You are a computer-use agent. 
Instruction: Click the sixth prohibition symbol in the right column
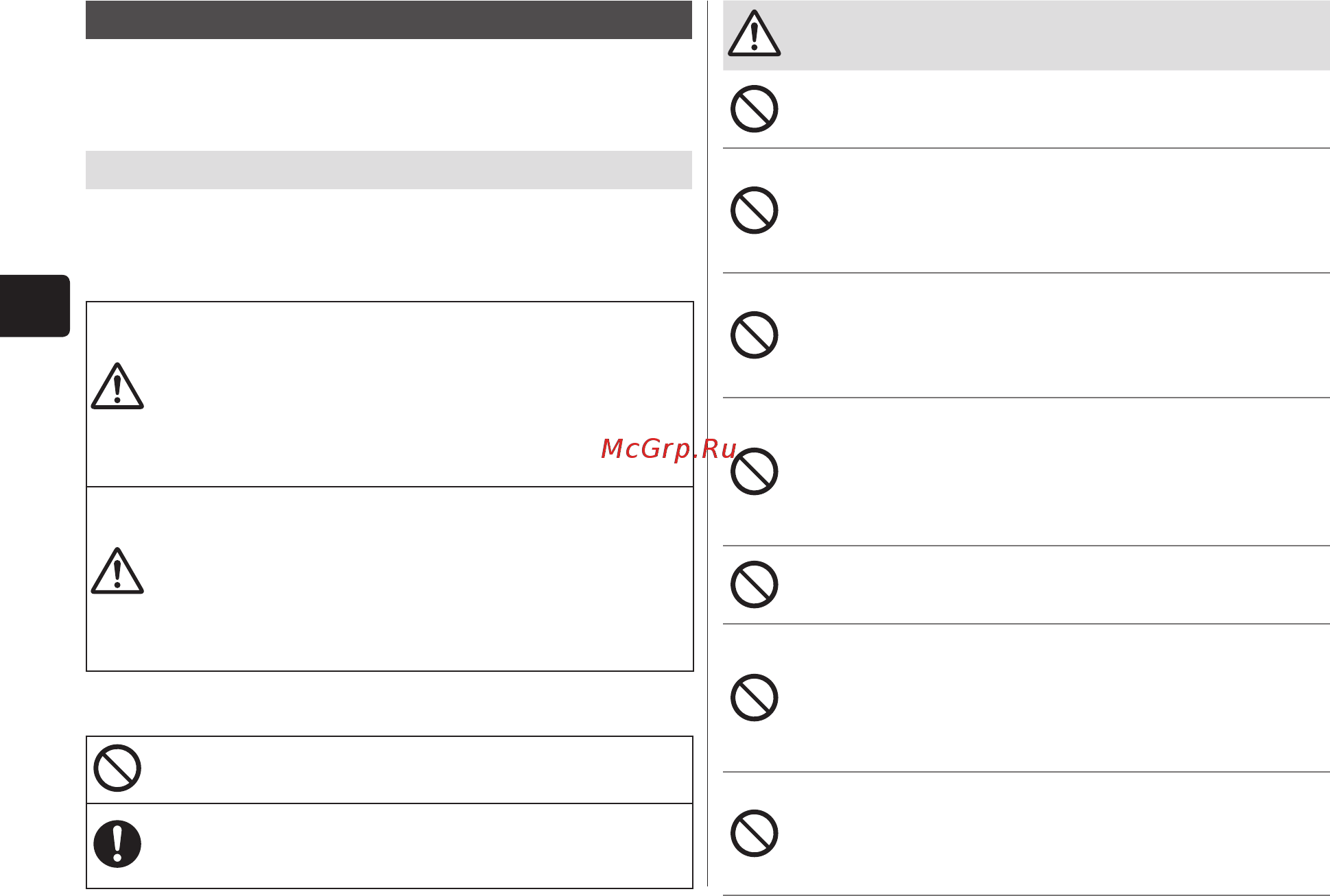(754, 698)
